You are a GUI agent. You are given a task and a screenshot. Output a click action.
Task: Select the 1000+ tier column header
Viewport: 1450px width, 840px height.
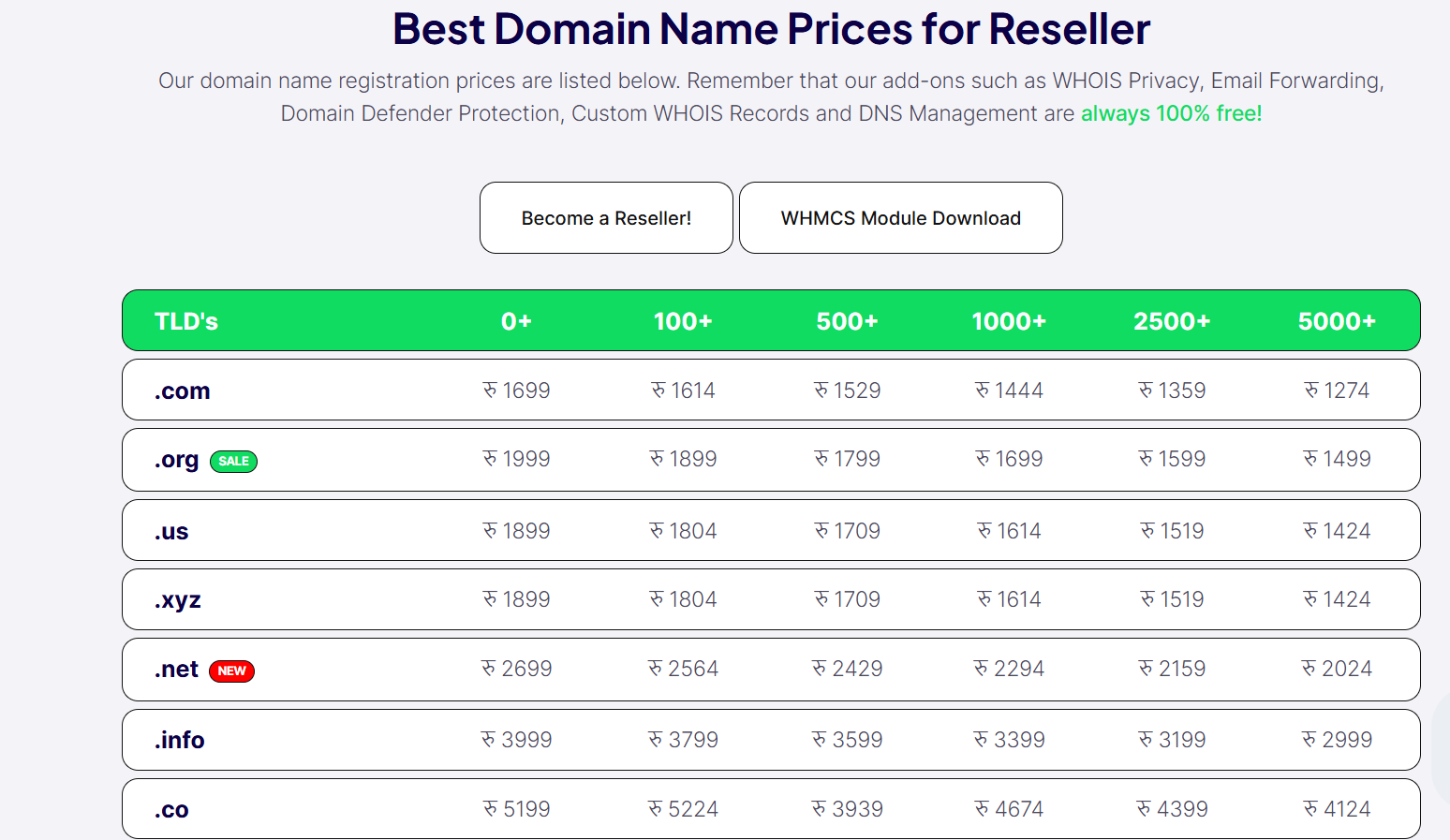point(1009,321)
